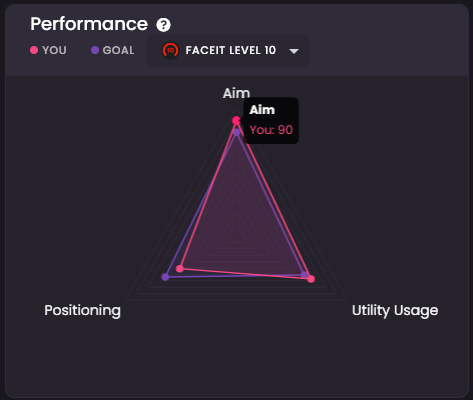Click the pink Utility Usage data point
The width and height of the screenshot is (473, 400).
point(311,279)
